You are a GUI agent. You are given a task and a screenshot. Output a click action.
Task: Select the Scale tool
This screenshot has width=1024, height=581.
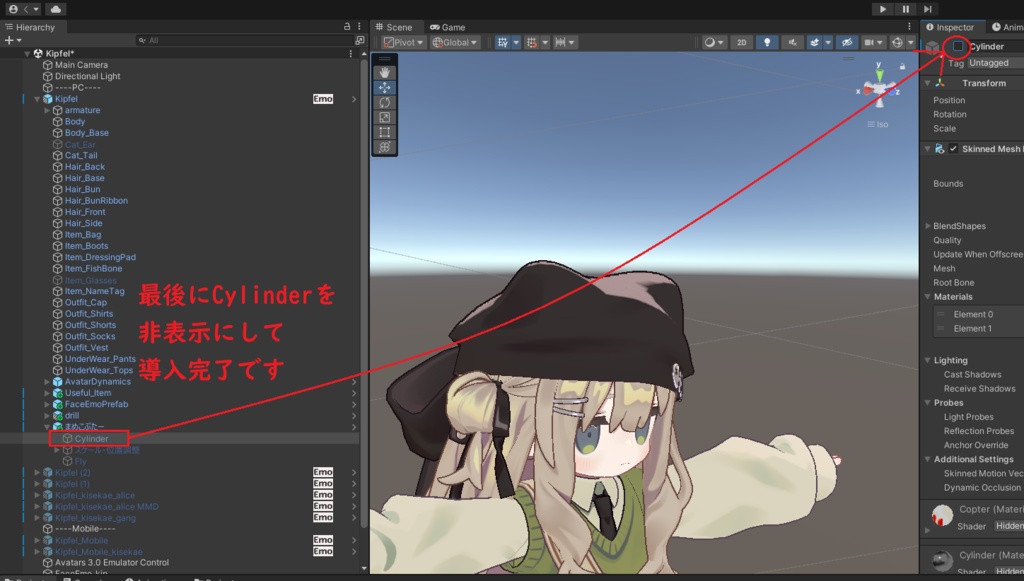384,117
